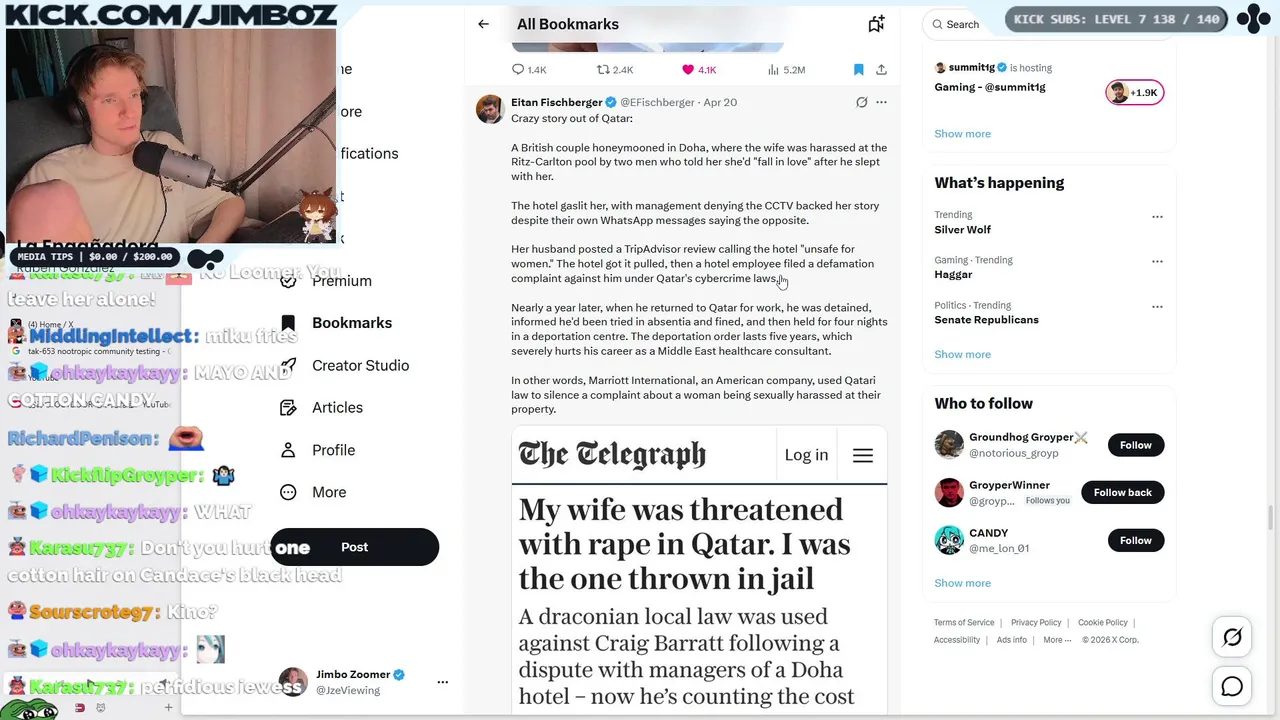
Task: Click the back arrow beside All Bookmarks
Action: [483, 24]
